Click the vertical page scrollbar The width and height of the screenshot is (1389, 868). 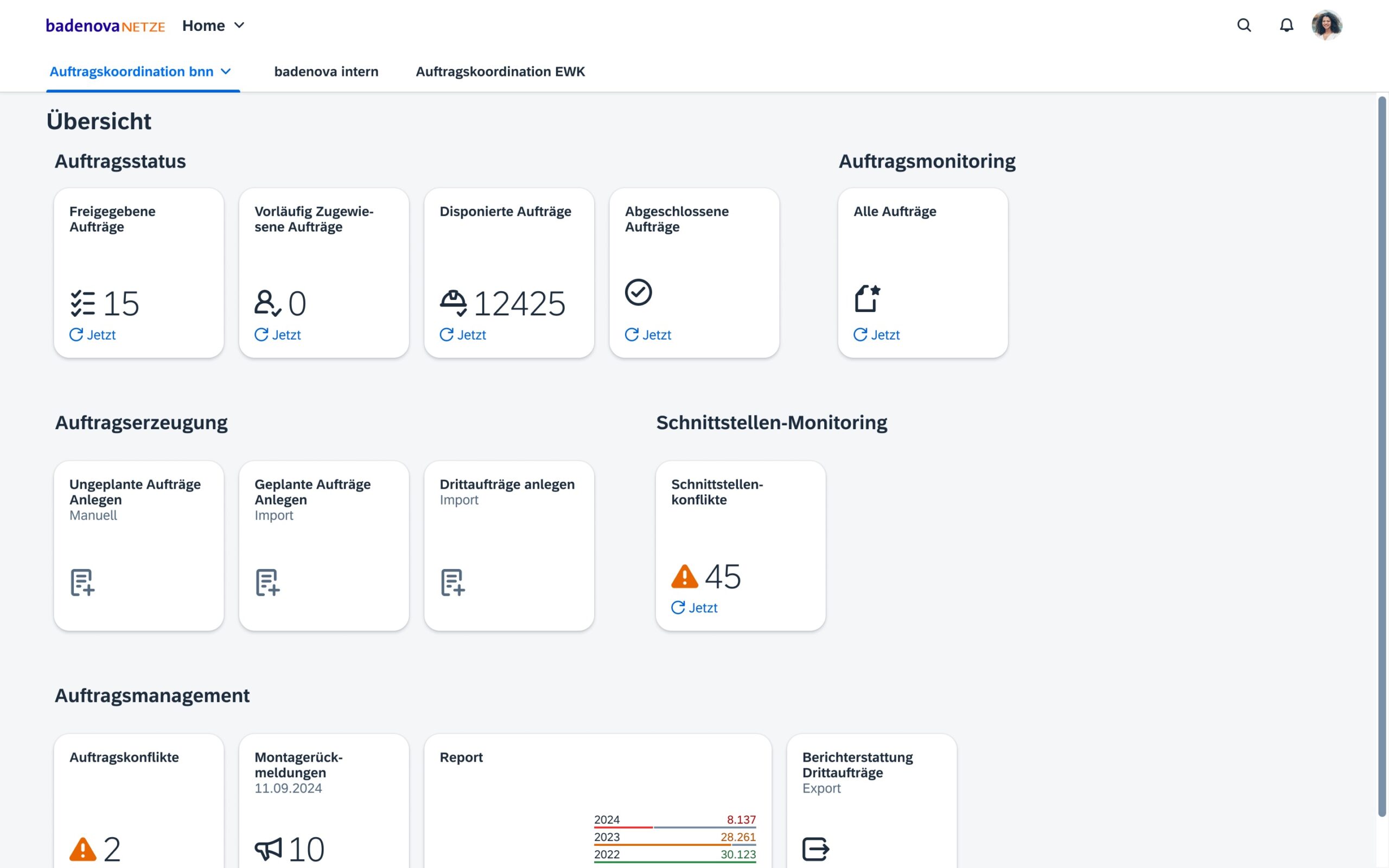click(x=1382, y=456)
